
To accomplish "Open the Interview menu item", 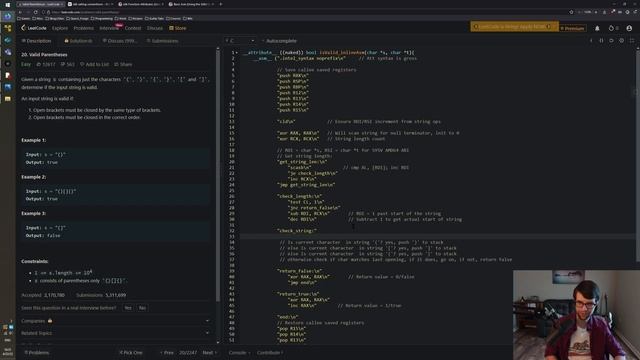I will pos(109,28).
